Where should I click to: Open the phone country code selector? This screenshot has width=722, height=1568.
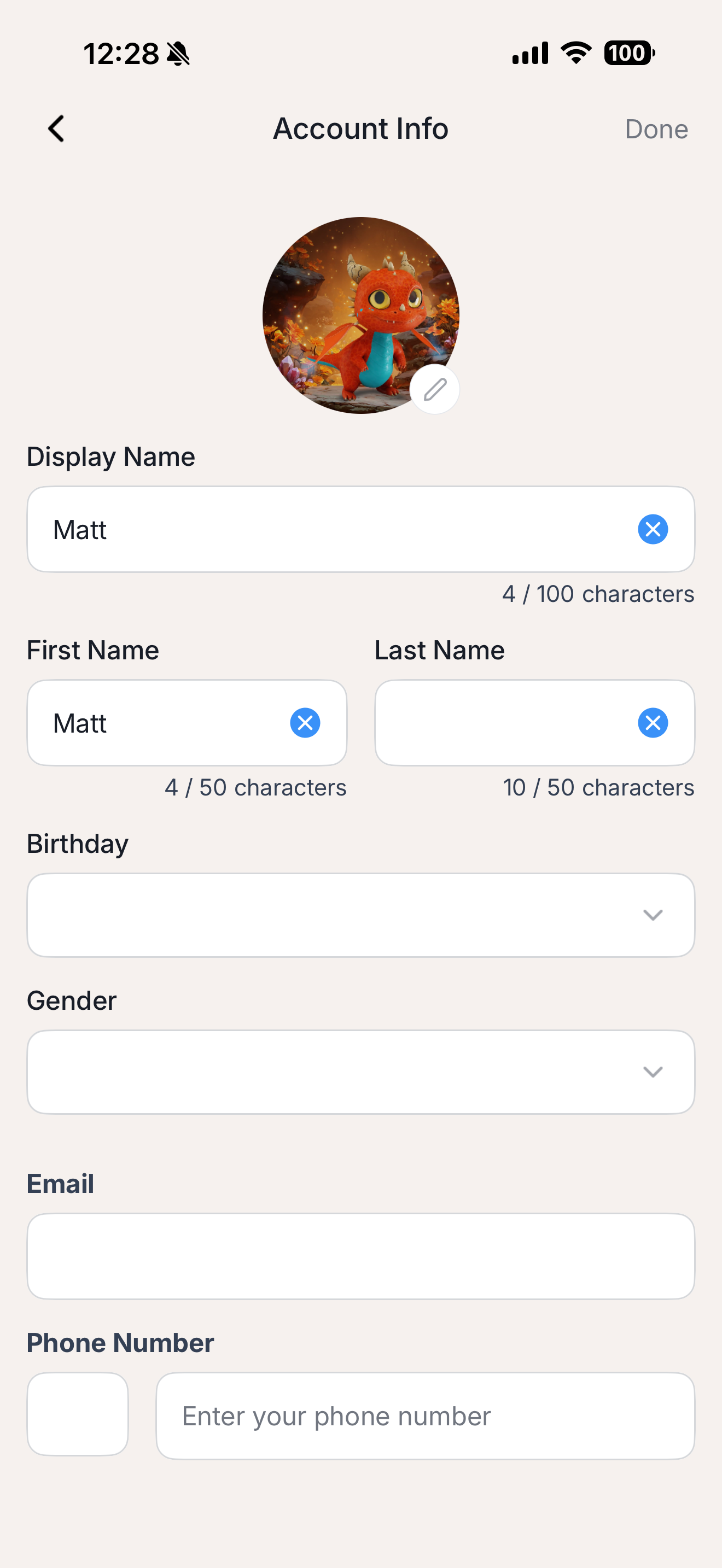tap(78, 1414)
